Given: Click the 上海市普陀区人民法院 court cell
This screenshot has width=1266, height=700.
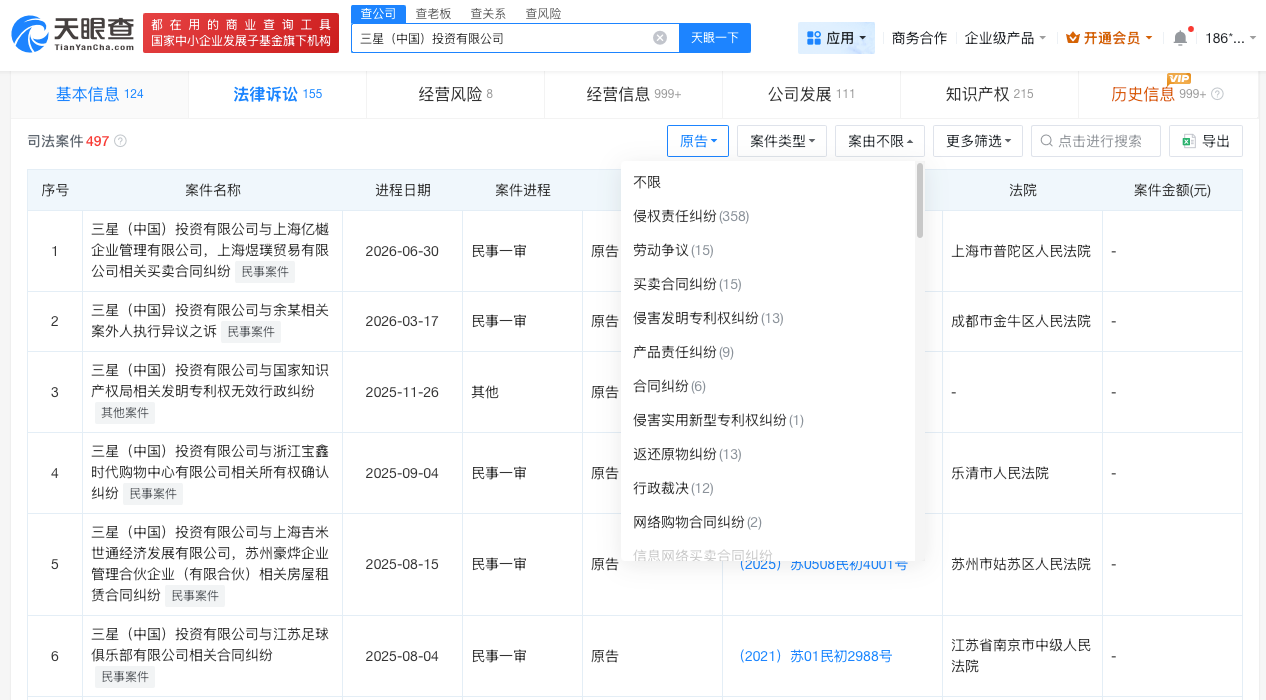Looking at the screenshot, I should (x=1021, y=251).
